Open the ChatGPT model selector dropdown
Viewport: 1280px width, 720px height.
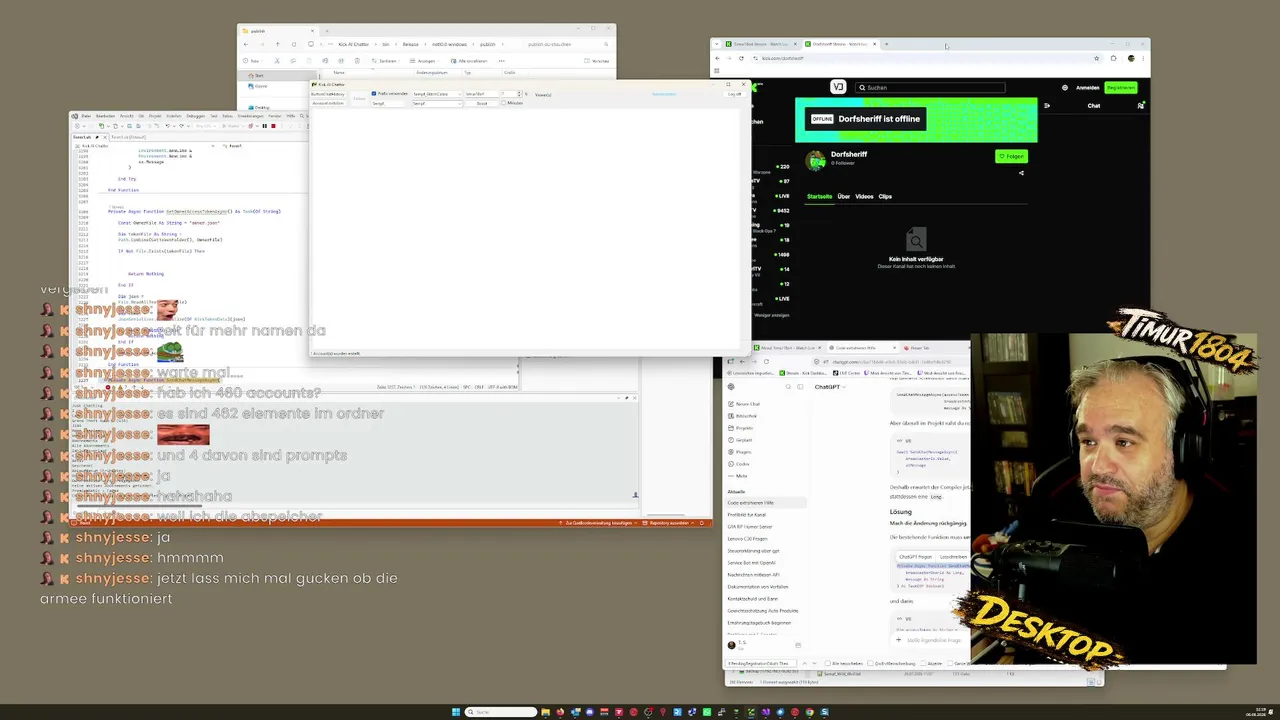click(830, 387)
